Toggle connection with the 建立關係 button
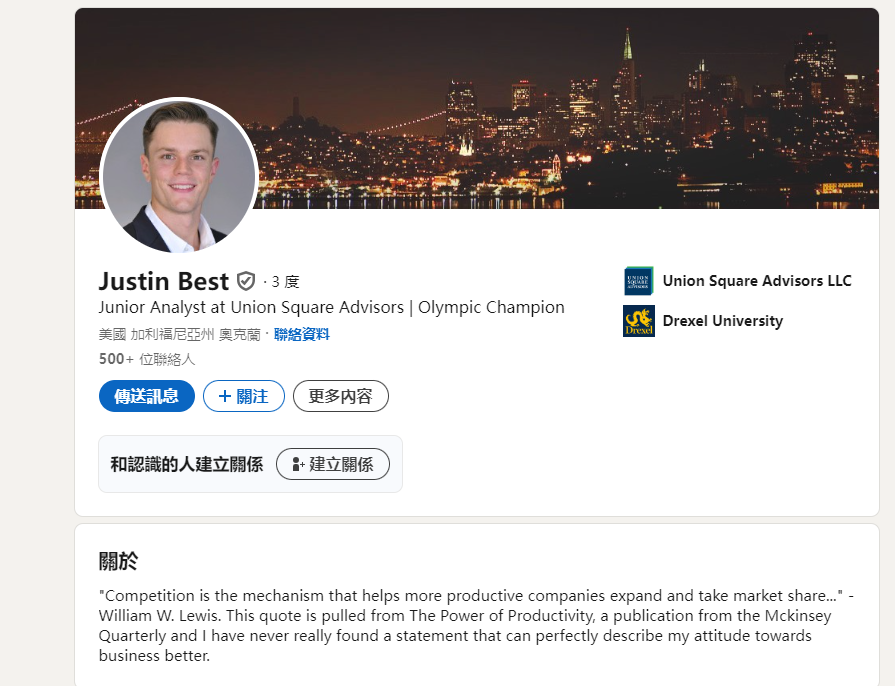Screen dimensions: 895x686 tap(333, 463)
